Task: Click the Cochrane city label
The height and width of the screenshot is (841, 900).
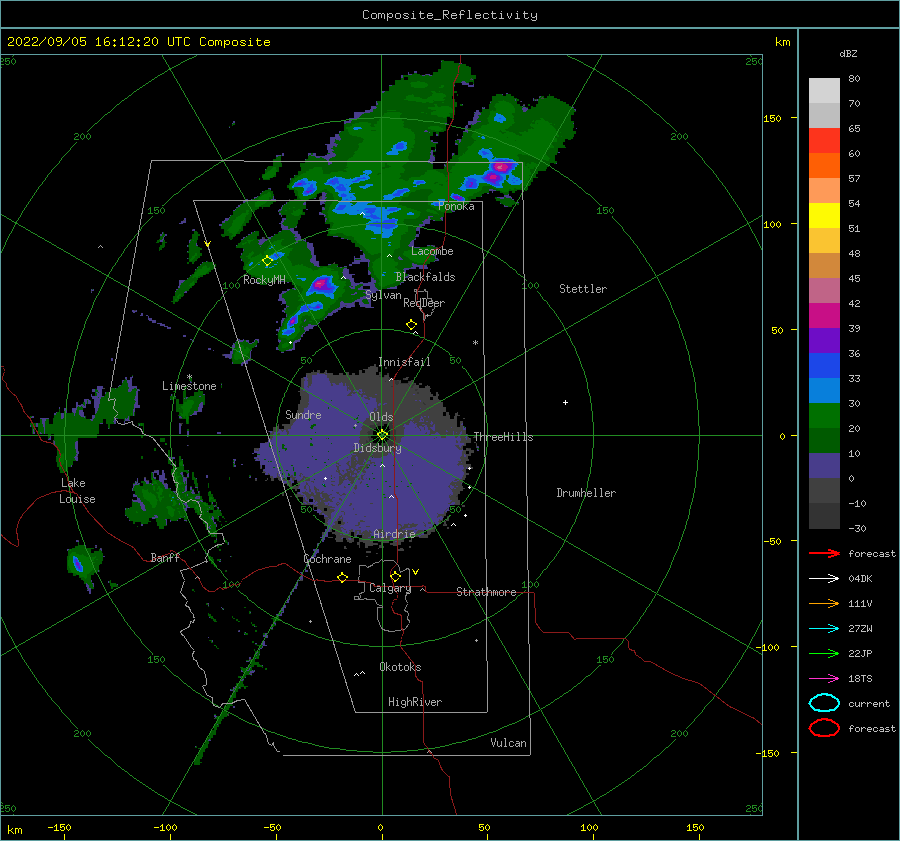Action: click(327, 559)
